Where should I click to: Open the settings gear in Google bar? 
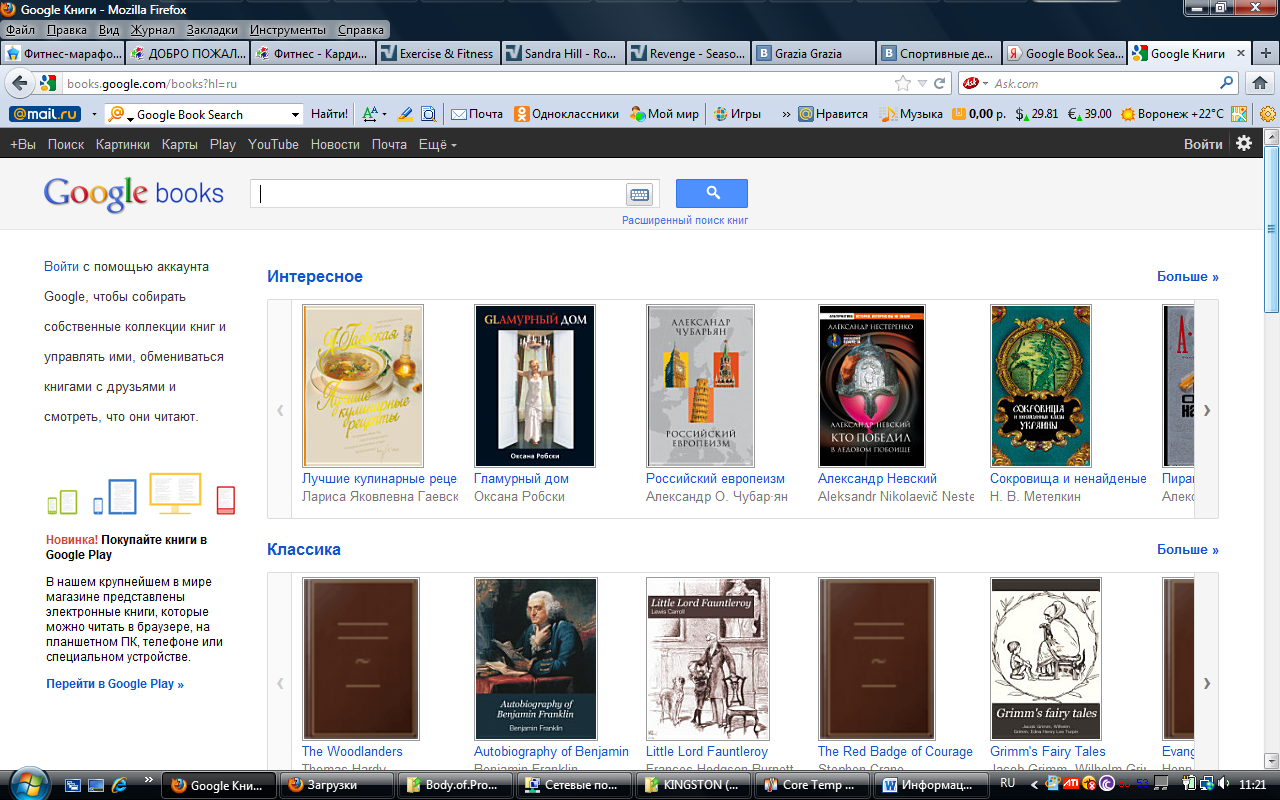point(1244,144)
